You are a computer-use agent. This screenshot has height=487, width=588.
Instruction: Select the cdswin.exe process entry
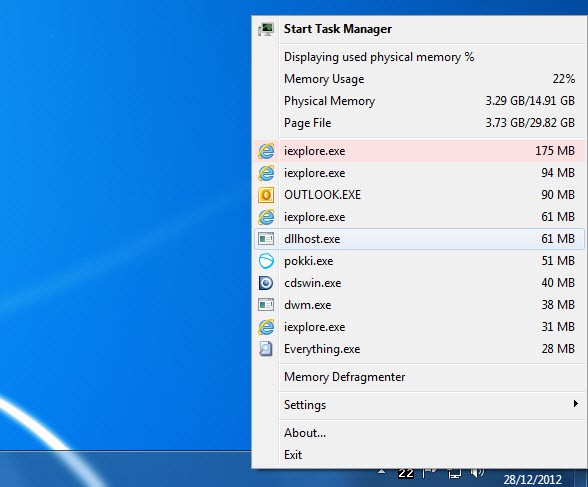419,283
